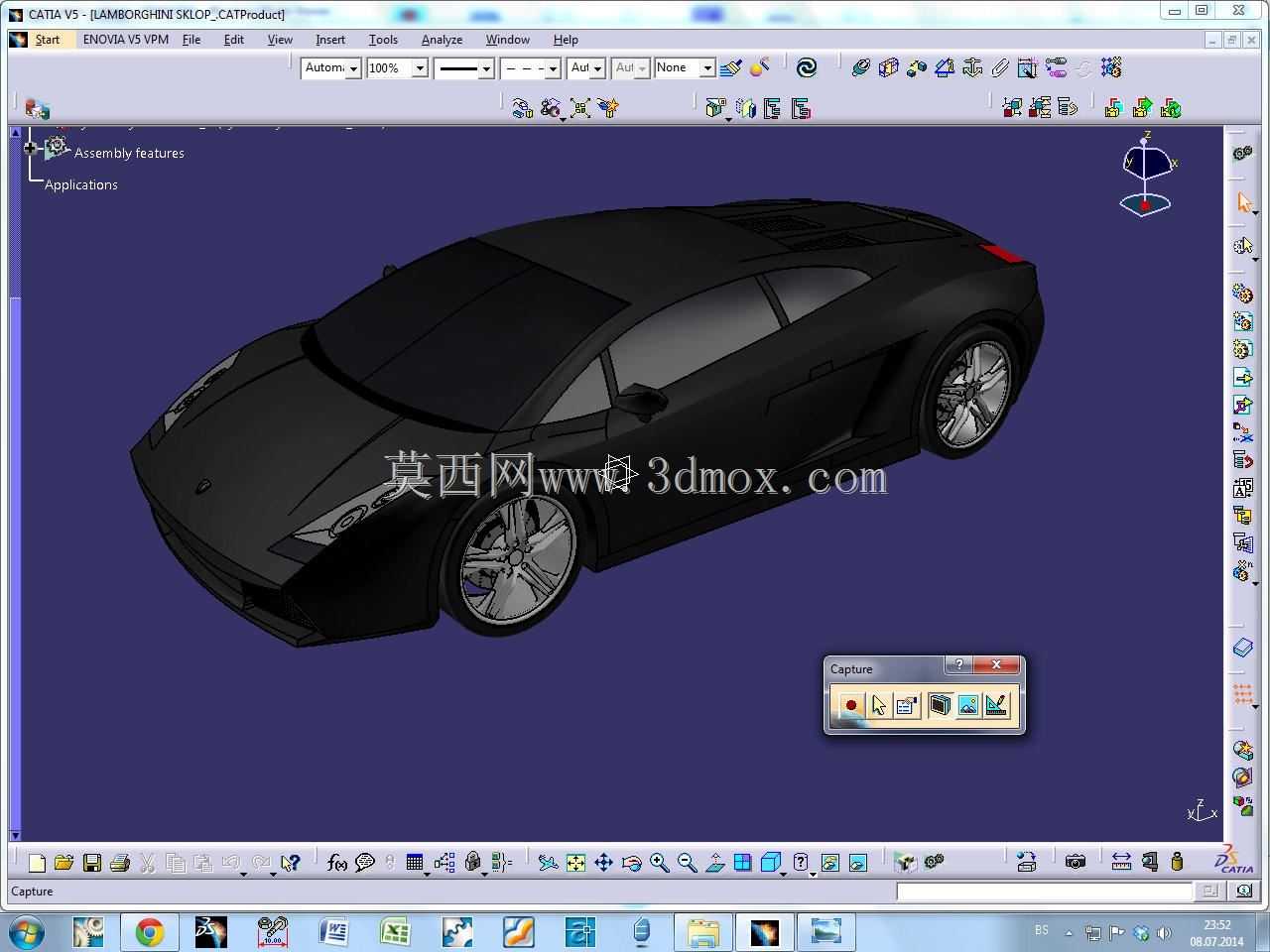The image size is (1270, 952).
Task: Click the Zoom In magnifier
Action: click(659, 863)
